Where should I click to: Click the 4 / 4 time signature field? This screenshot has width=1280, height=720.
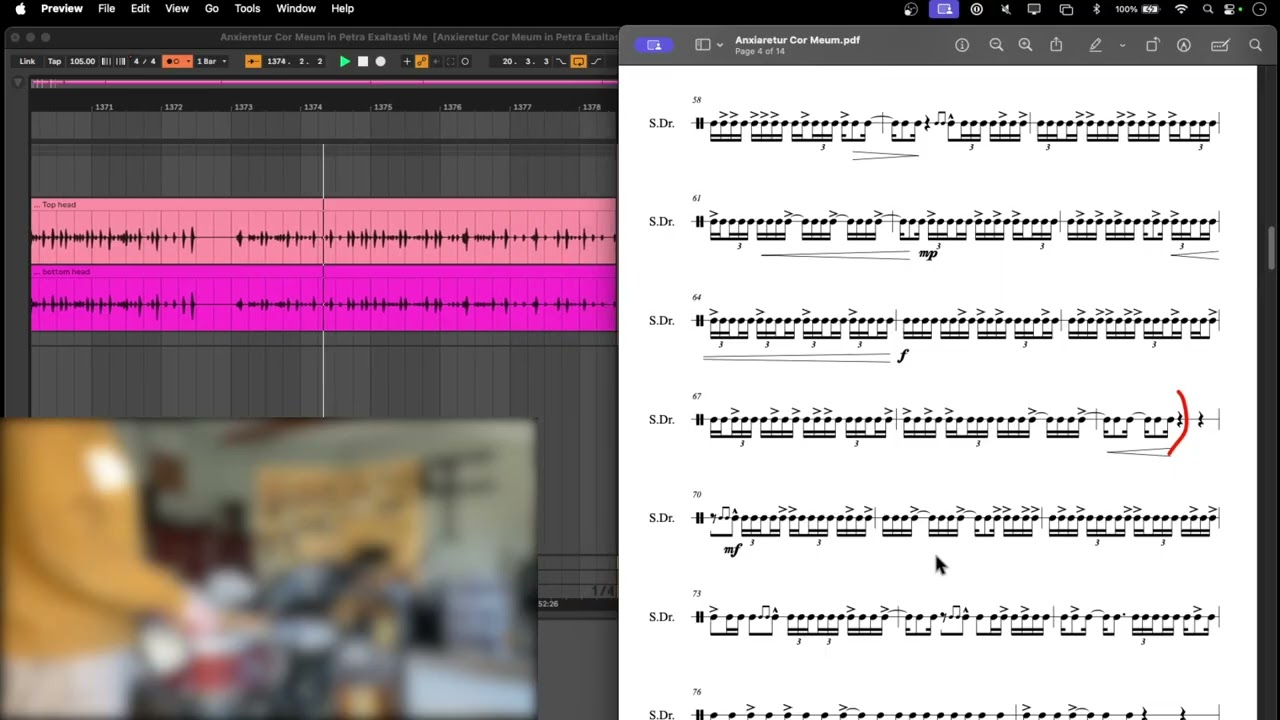click(145, 61)
